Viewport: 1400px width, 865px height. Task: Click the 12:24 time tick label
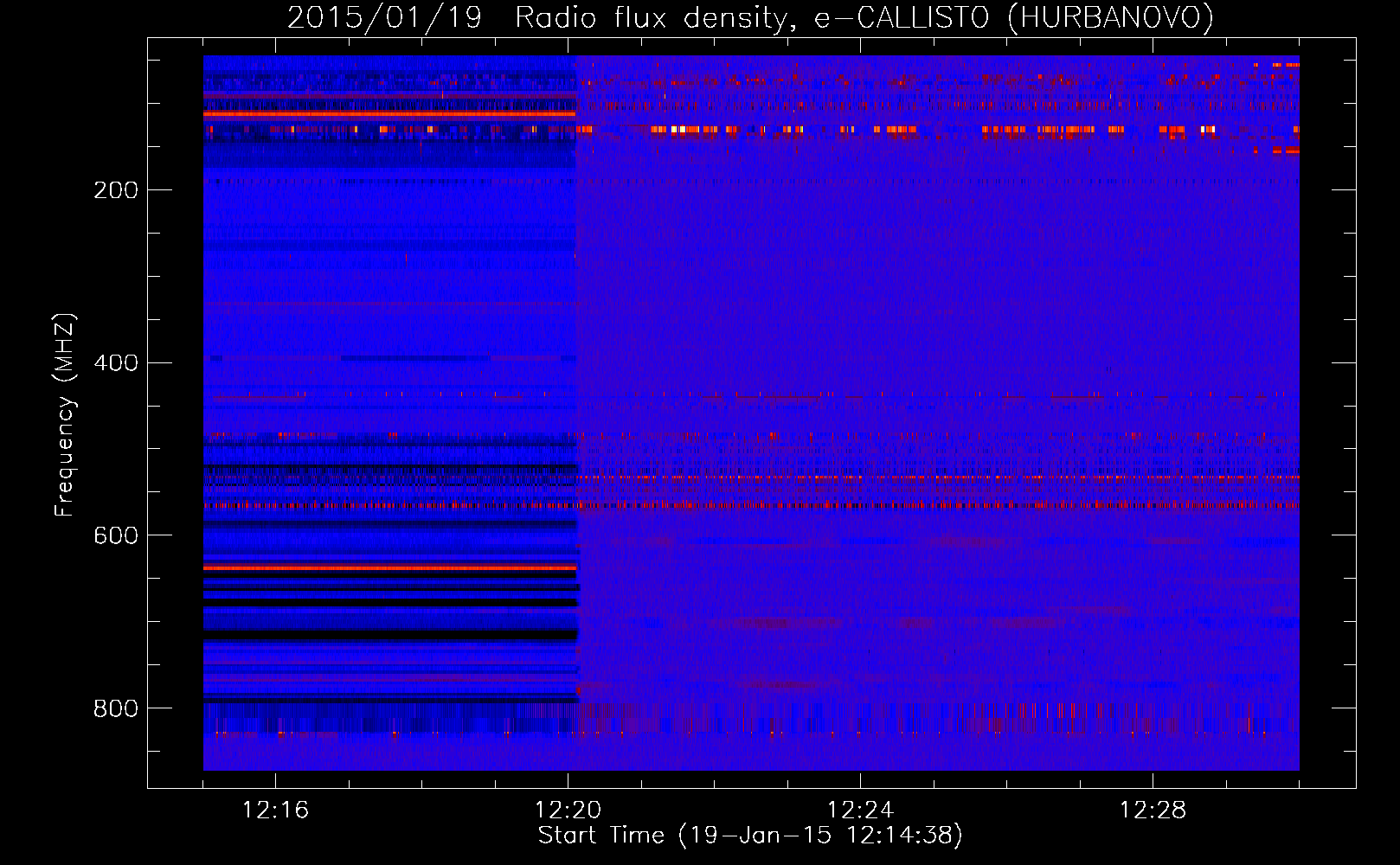pyautogui.click(x=860, y=811)
